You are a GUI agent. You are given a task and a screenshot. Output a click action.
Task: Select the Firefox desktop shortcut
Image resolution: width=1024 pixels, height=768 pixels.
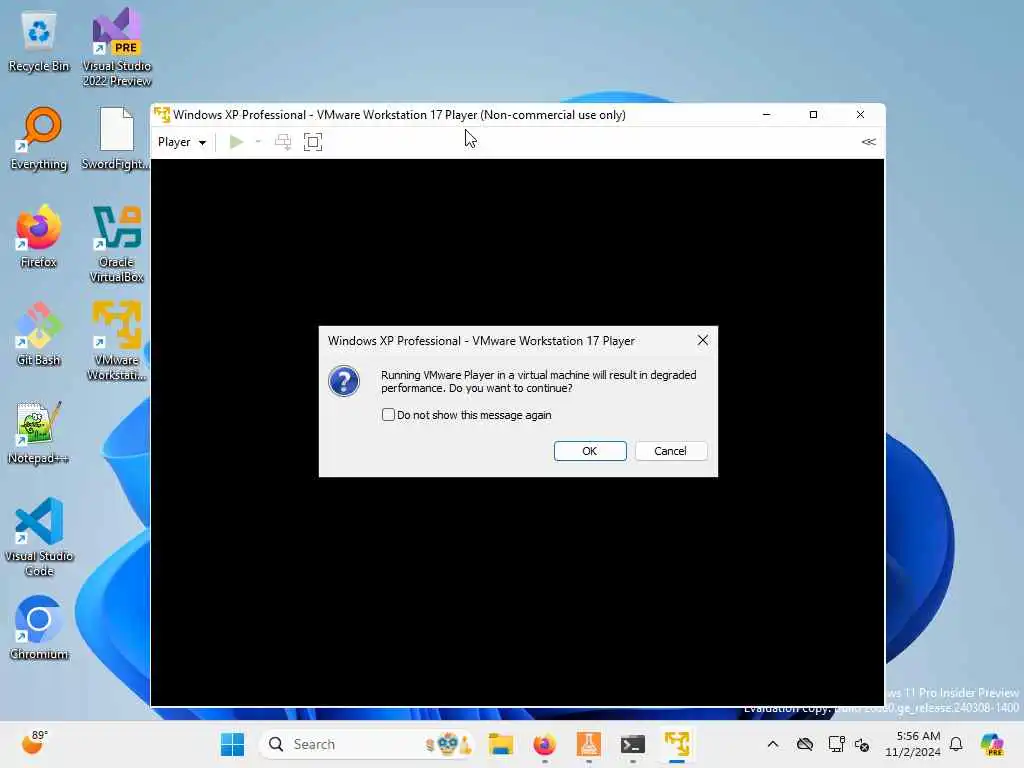click(39, 237)
